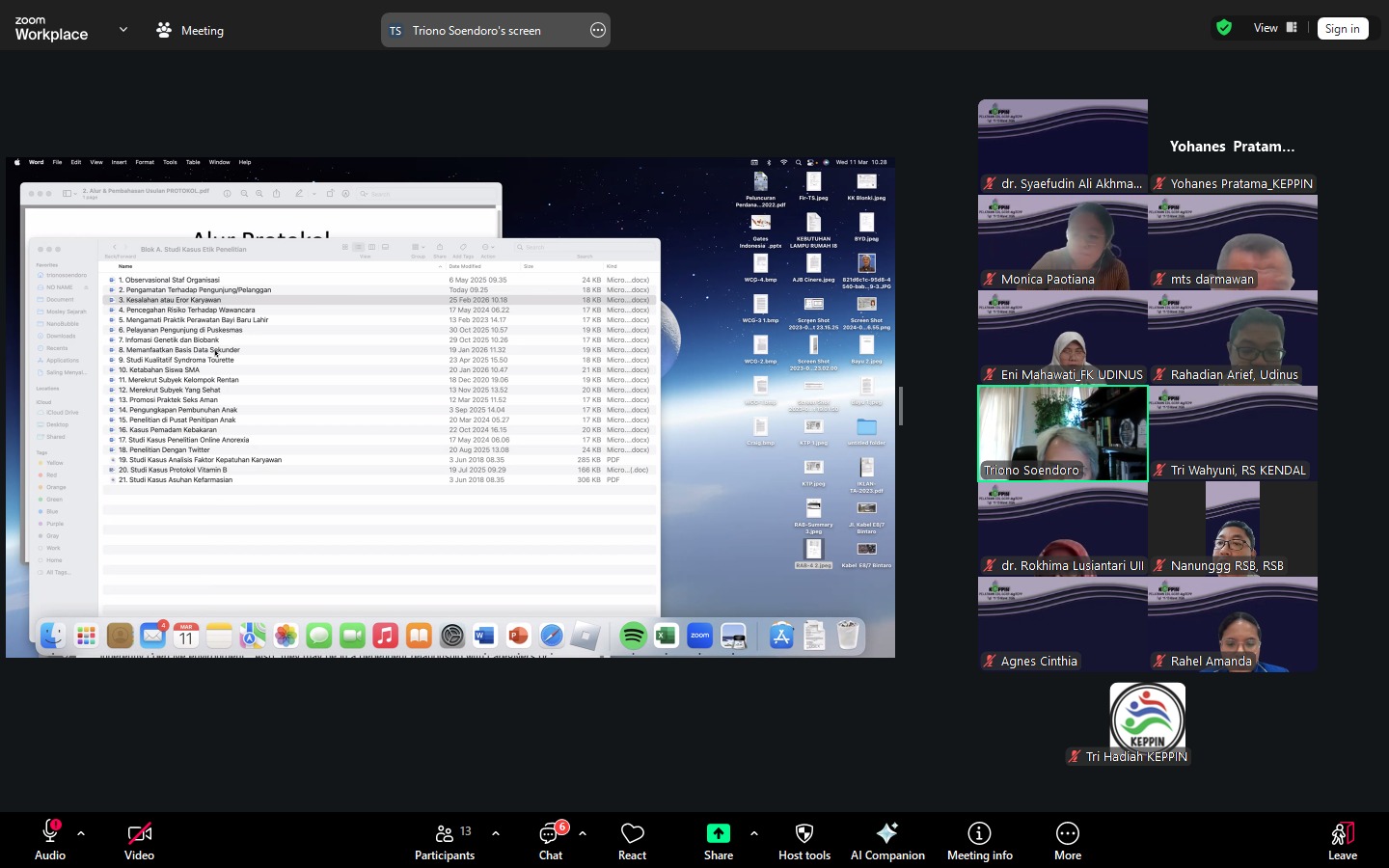Expand the Share options arrow
The height and width of the screenshot is (868, 1389).
(x=753, y=833)
